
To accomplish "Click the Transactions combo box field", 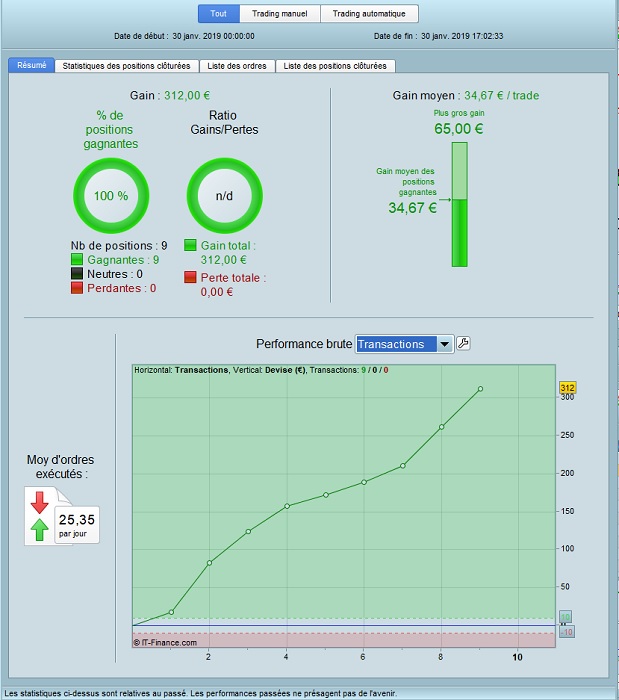I will click(404, 344).
